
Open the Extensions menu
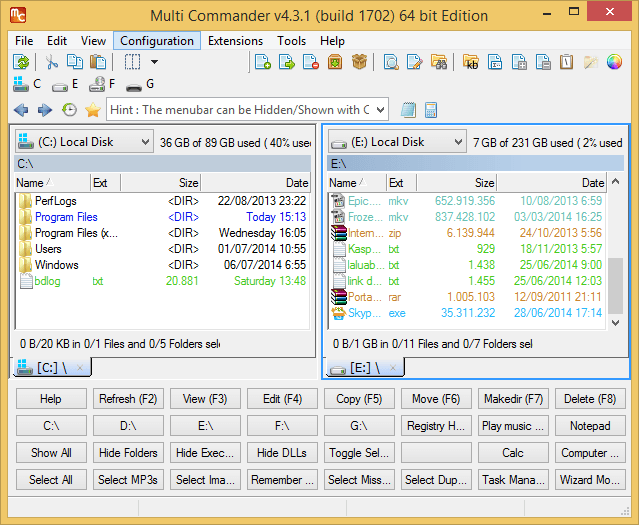pos(236,41)
